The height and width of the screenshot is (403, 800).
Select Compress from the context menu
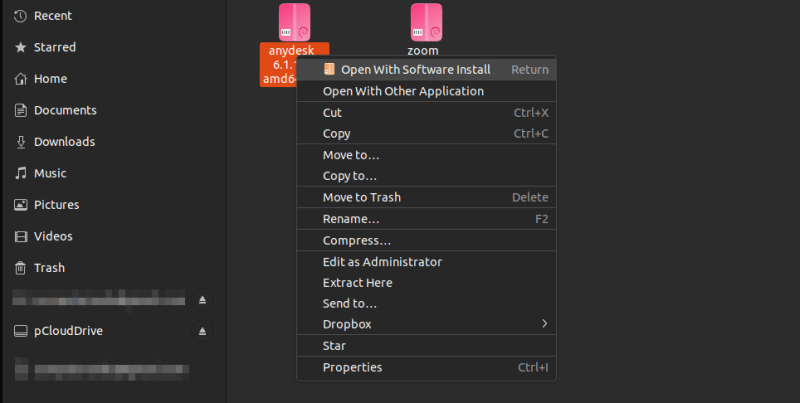(356, 241)
